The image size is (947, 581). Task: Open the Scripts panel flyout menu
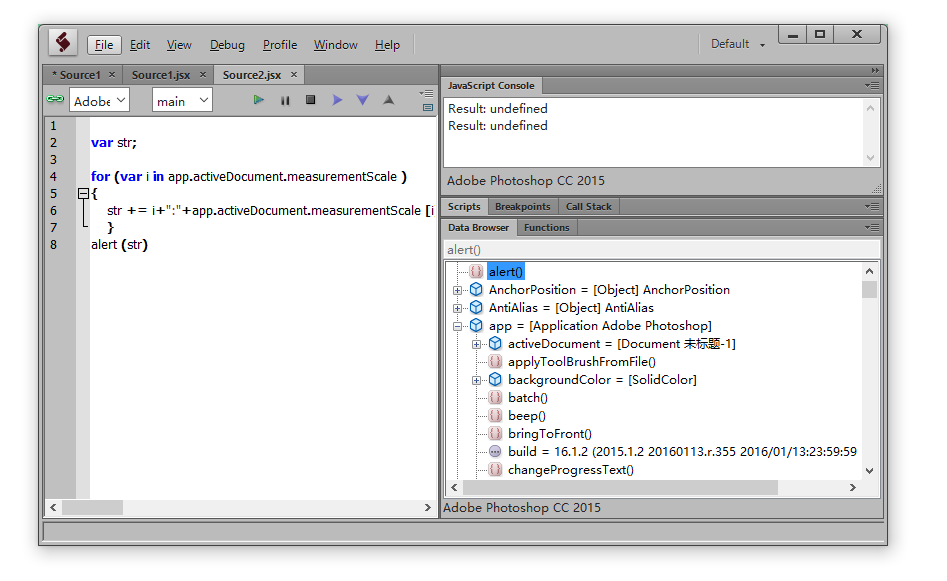(x=872, y=207)
